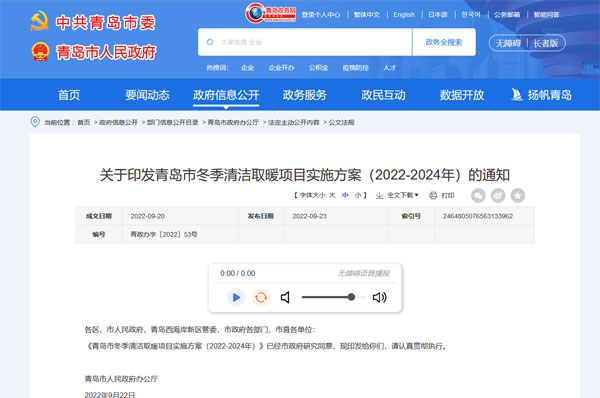Click hot search term 疫情防控
The height and width of the screenshot is (398, 600).
[355, 68]
